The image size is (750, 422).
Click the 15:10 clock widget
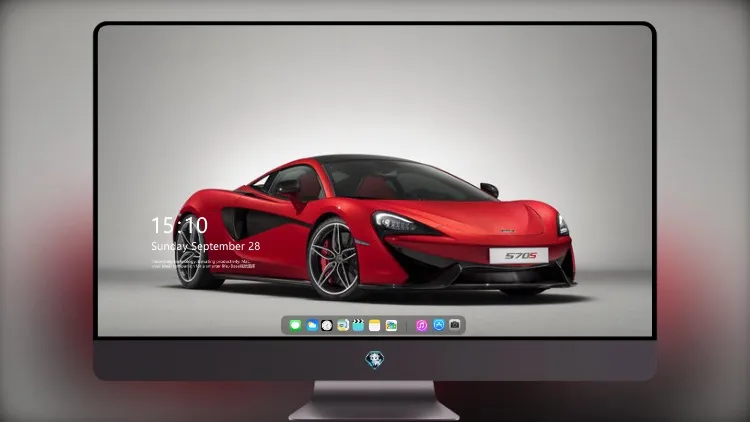pos(179,225)
